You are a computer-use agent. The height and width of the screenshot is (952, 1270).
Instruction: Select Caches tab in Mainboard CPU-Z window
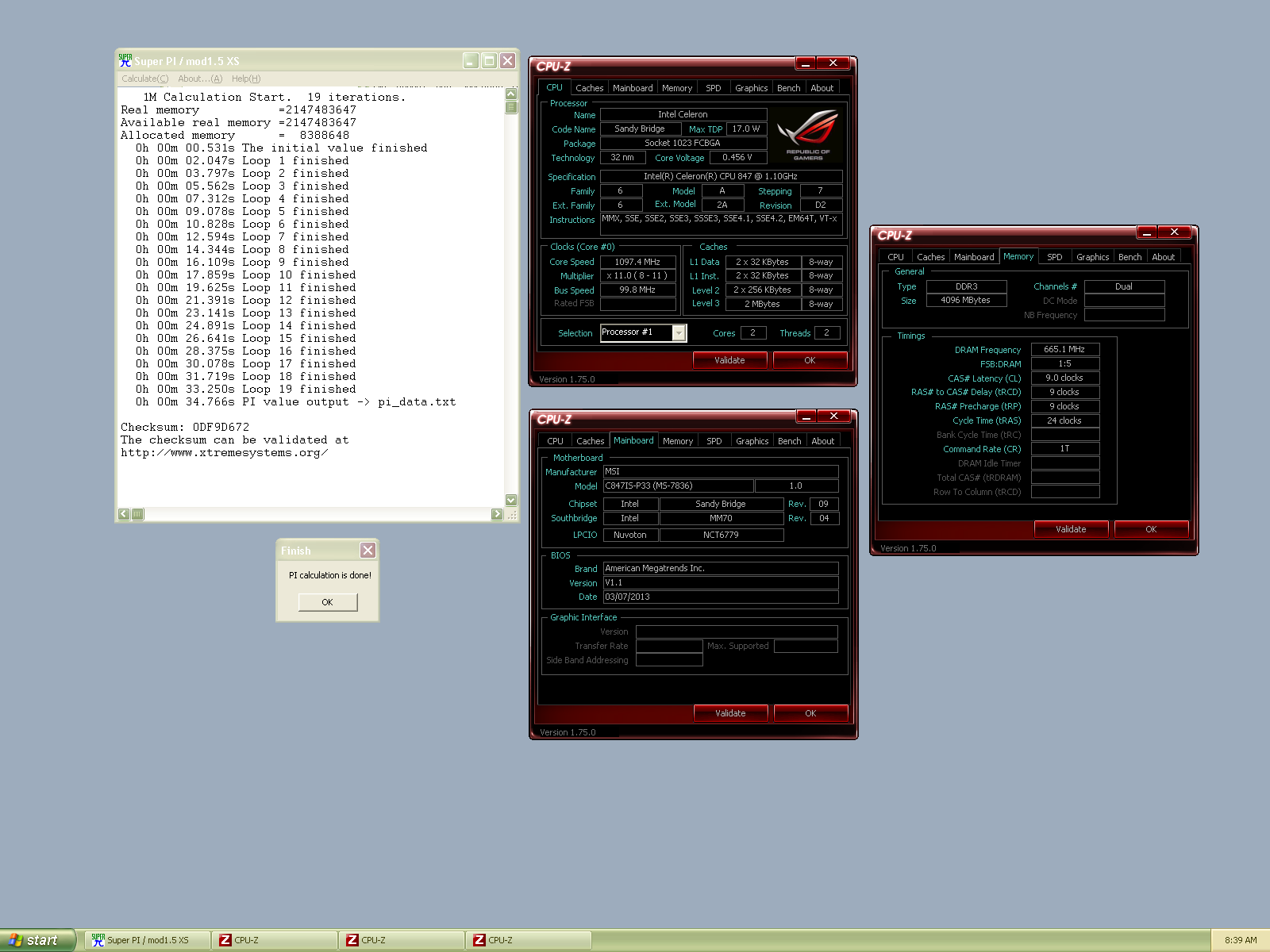pos(591,441)
